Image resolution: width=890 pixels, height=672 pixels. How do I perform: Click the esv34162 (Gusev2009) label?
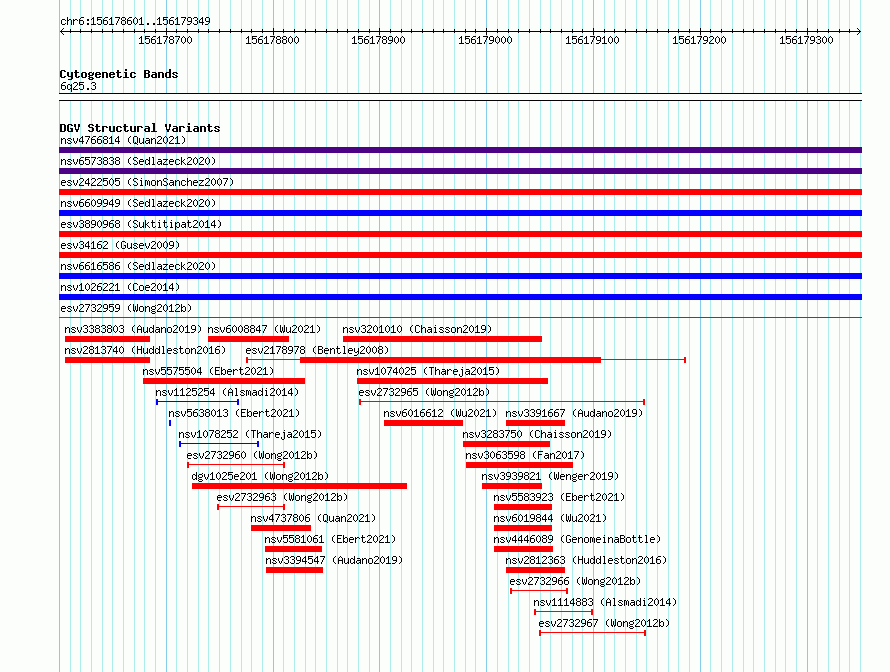click(x=120, y=245)
